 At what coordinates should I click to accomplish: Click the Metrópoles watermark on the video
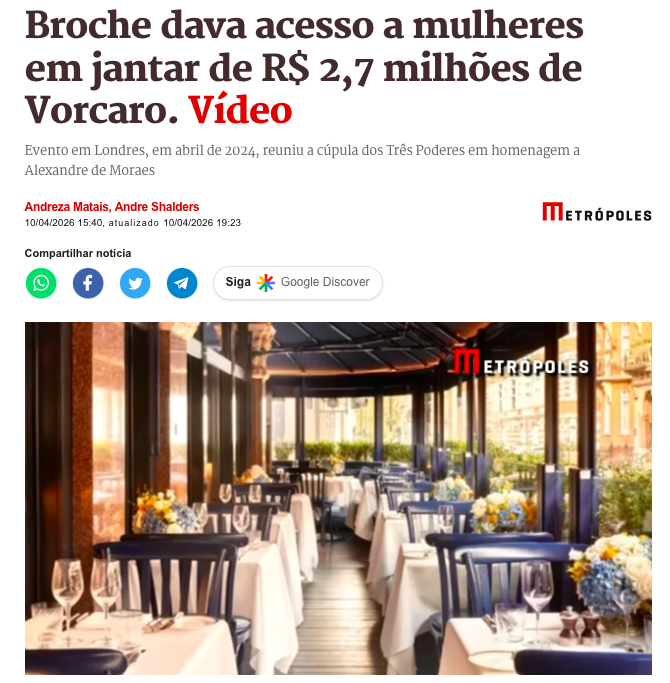[521, 362]
